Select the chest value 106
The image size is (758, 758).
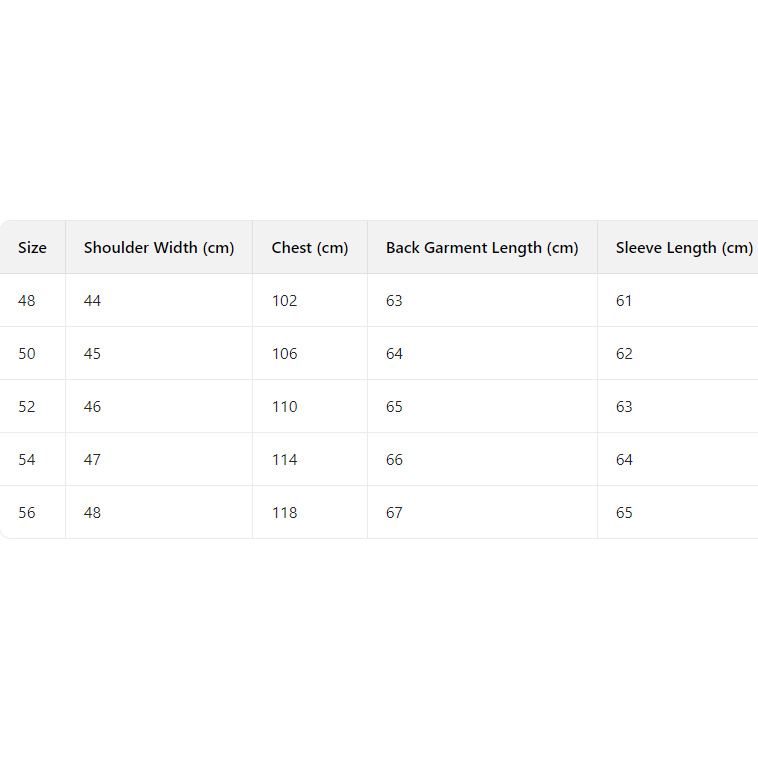click(x=285, y=354)
